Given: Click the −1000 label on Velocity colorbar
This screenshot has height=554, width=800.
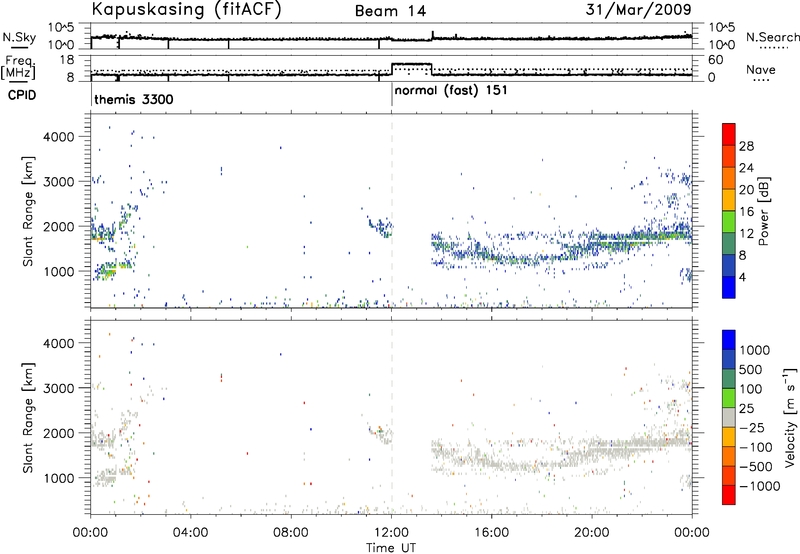Looking at the screenshot, I should tap(760, 486).
